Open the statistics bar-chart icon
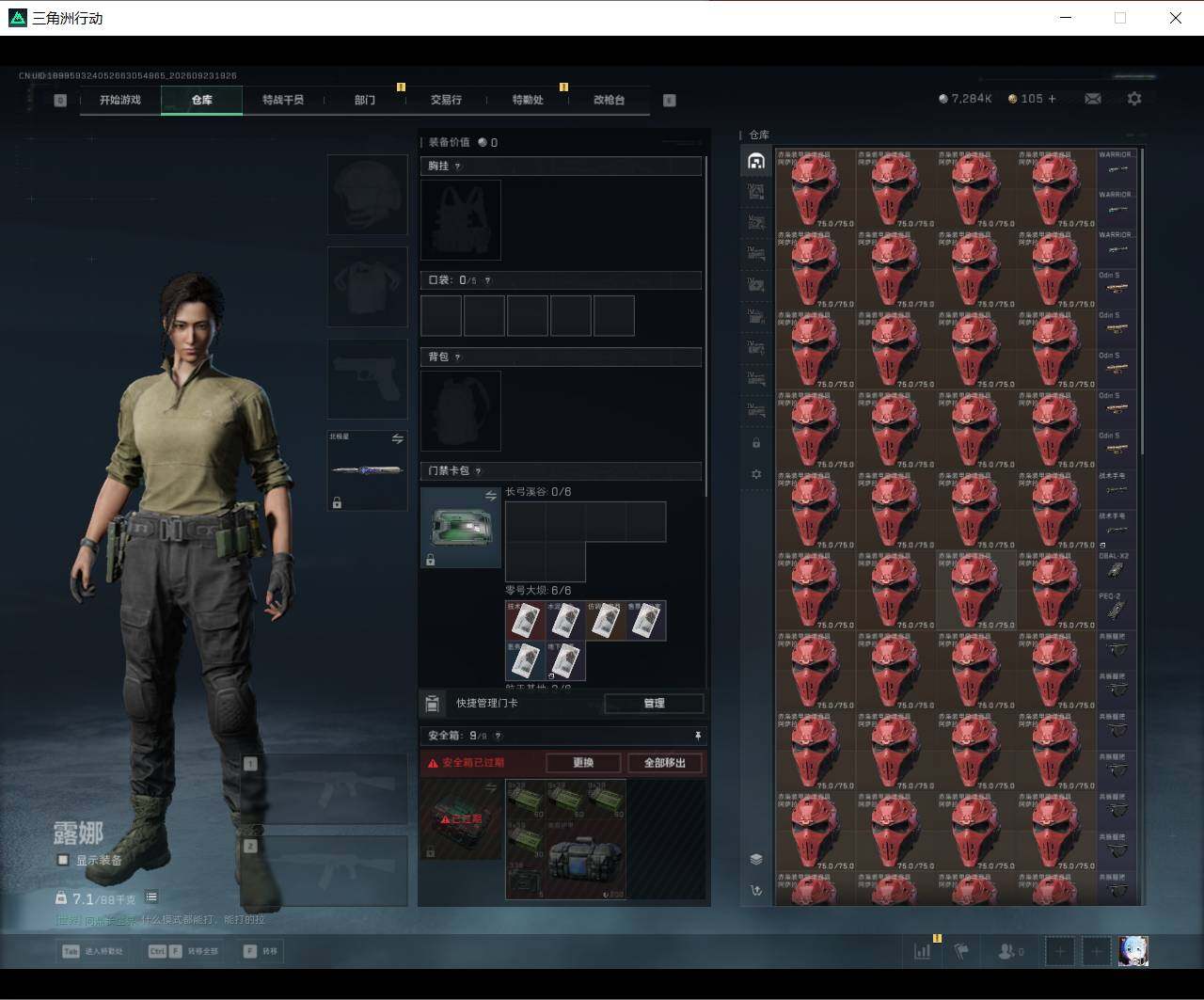 [x=923, y=951]
